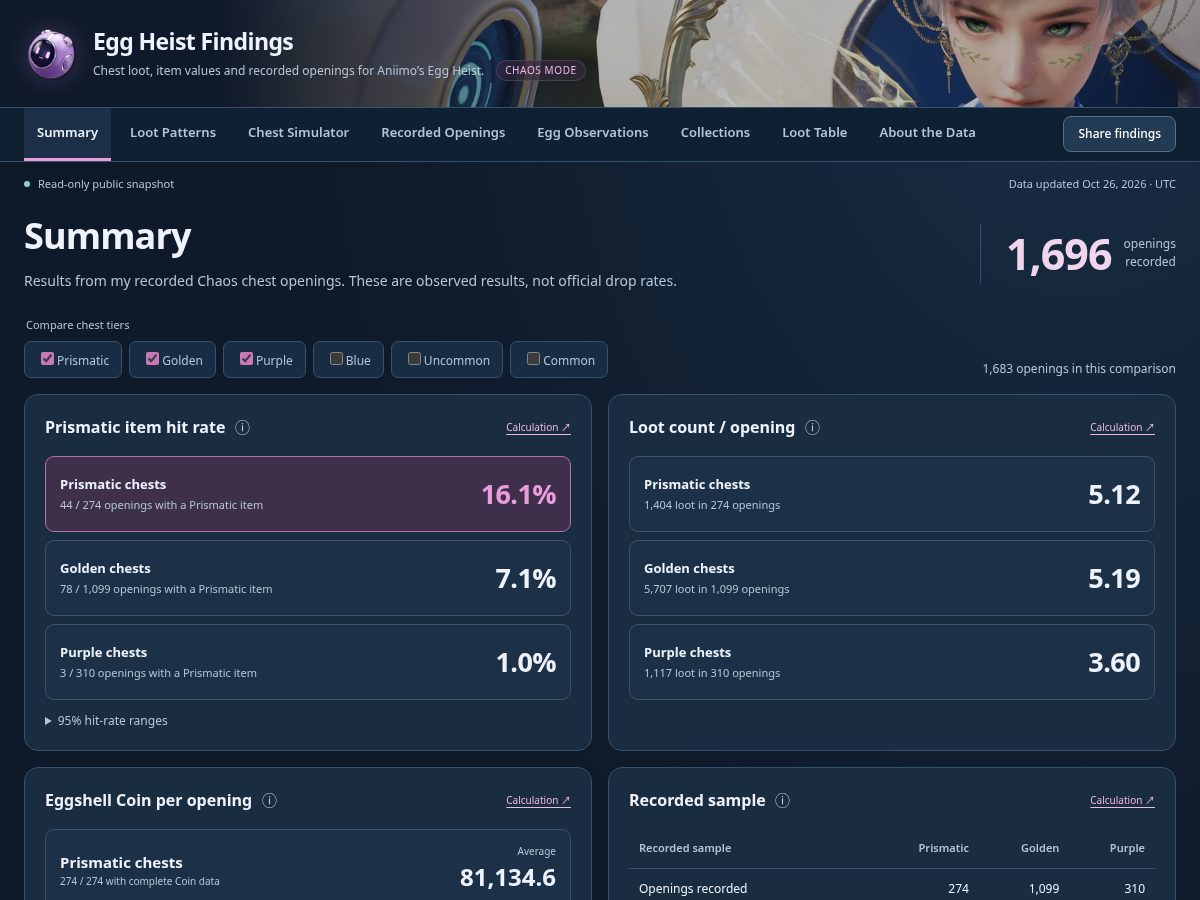Screen dimensions: 1200x900
Task: Click the Purple column header in Recorded sample
Action: point(1127,848)
